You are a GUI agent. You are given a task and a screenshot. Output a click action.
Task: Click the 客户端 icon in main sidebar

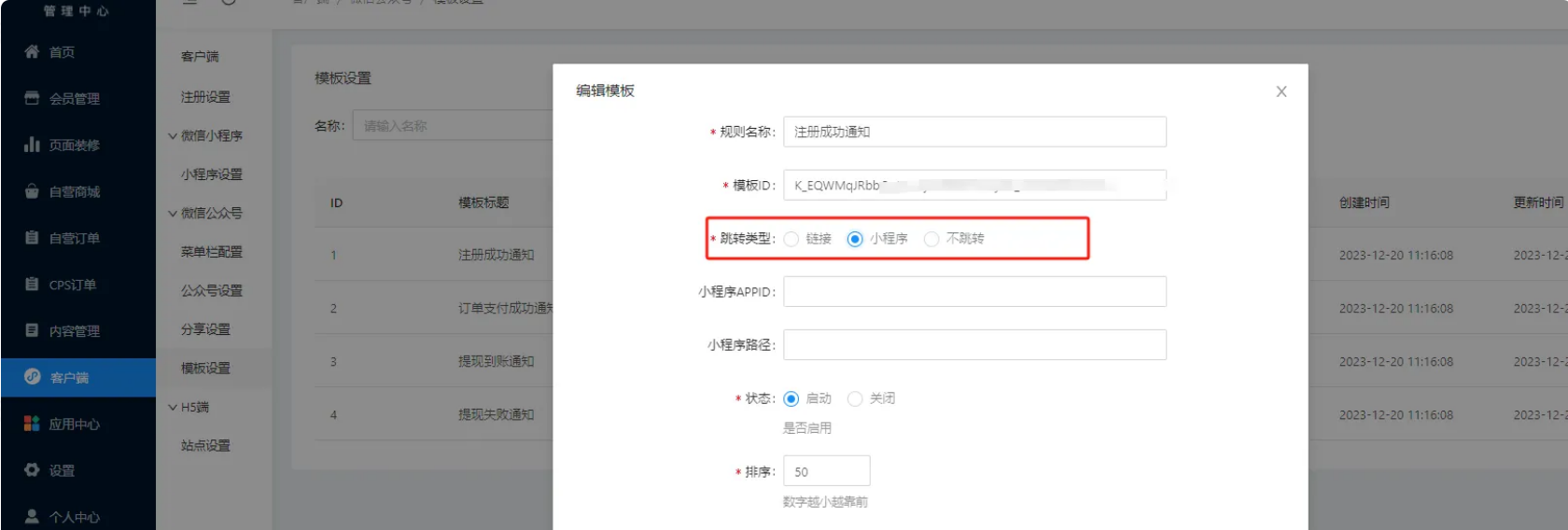coord(33,377)
